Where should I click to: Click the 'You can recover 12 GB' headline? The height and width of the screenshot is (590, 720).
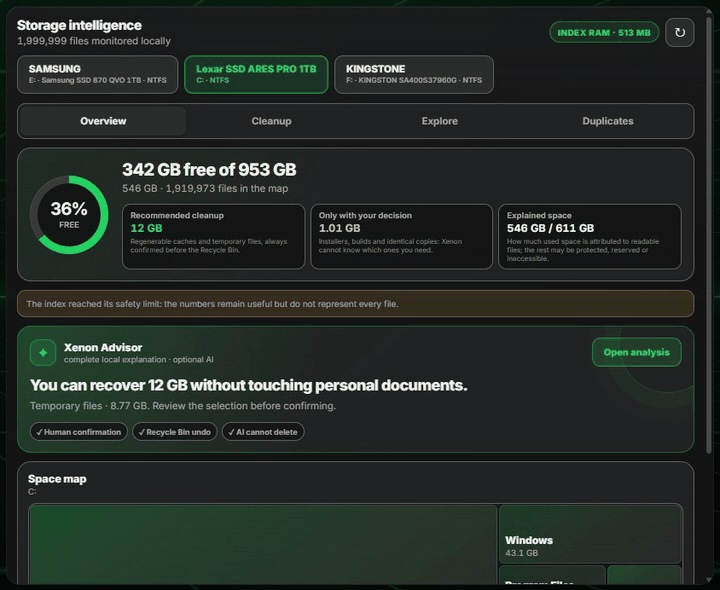[248, 385]
